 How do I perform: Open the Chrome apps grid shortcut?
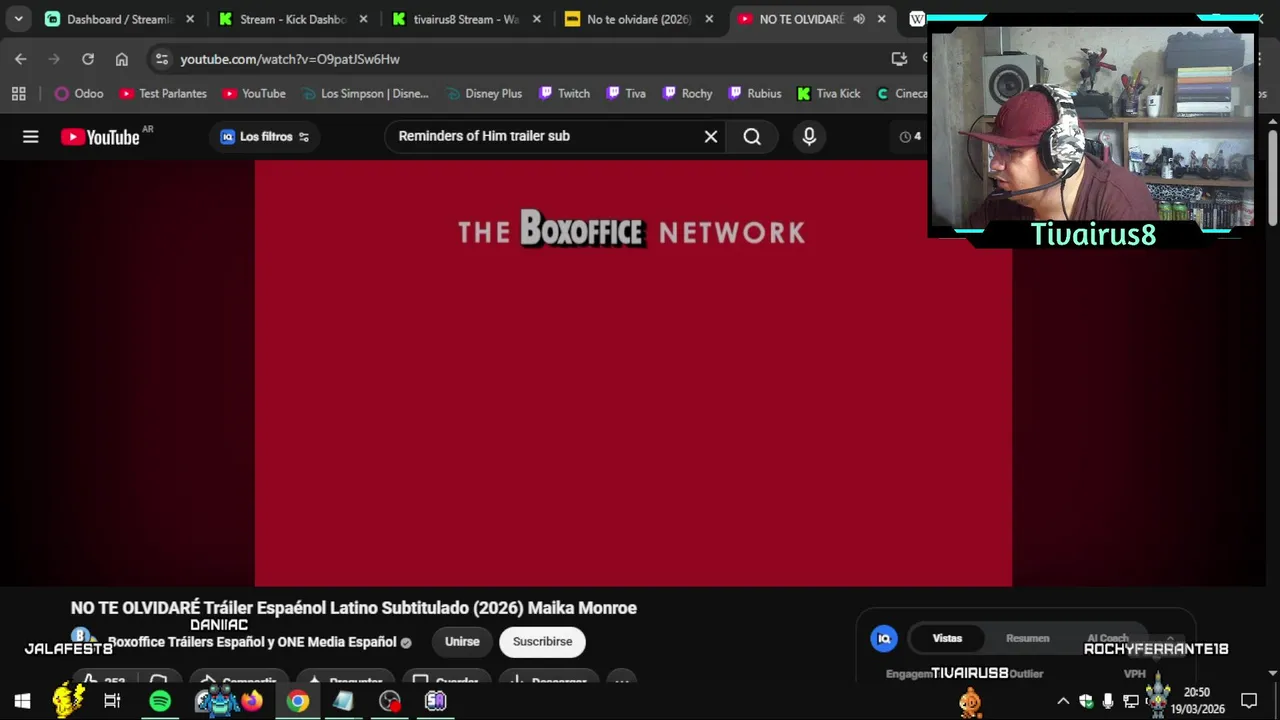tap(18, 94)
